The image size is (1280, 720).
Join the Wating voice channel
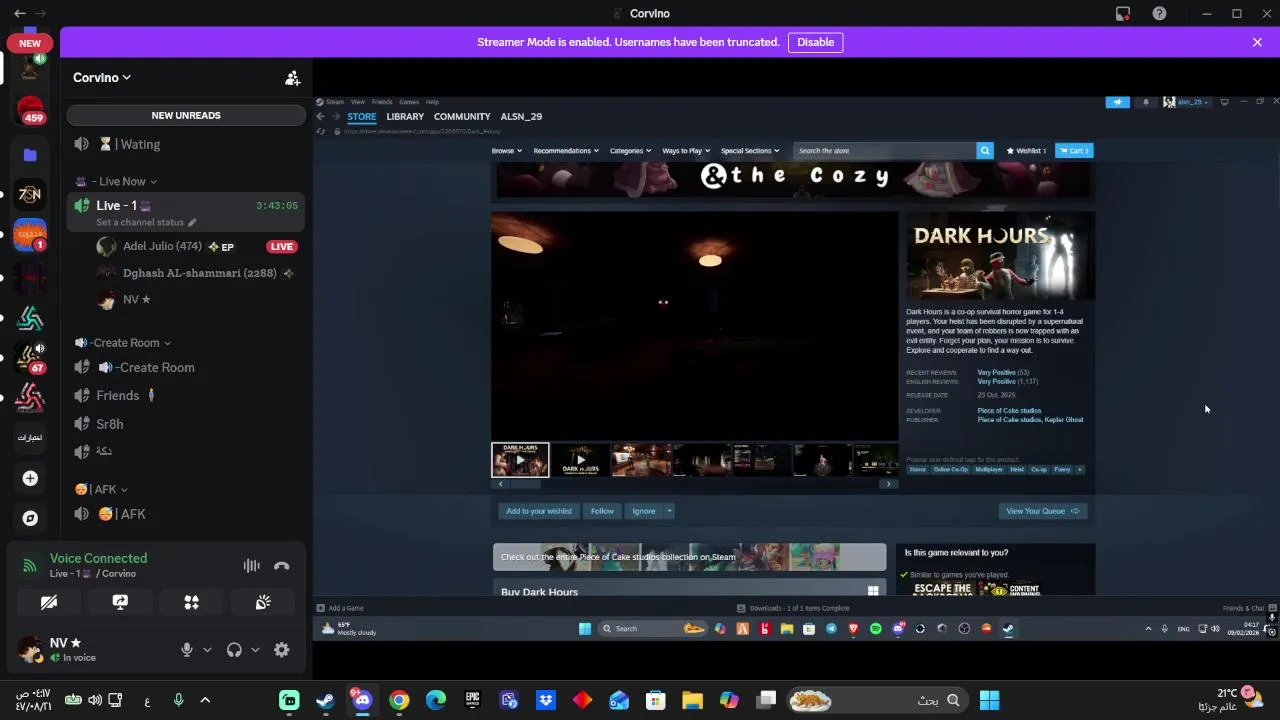point(186,144)
